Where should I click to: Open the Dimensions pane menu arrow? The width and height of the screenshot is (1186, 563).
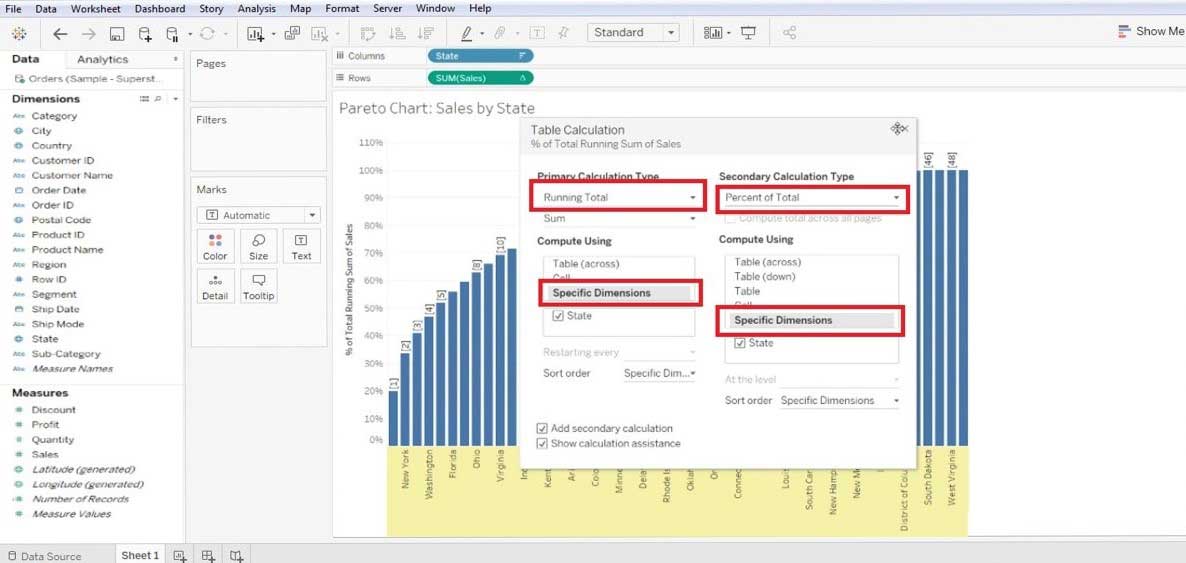175,99
